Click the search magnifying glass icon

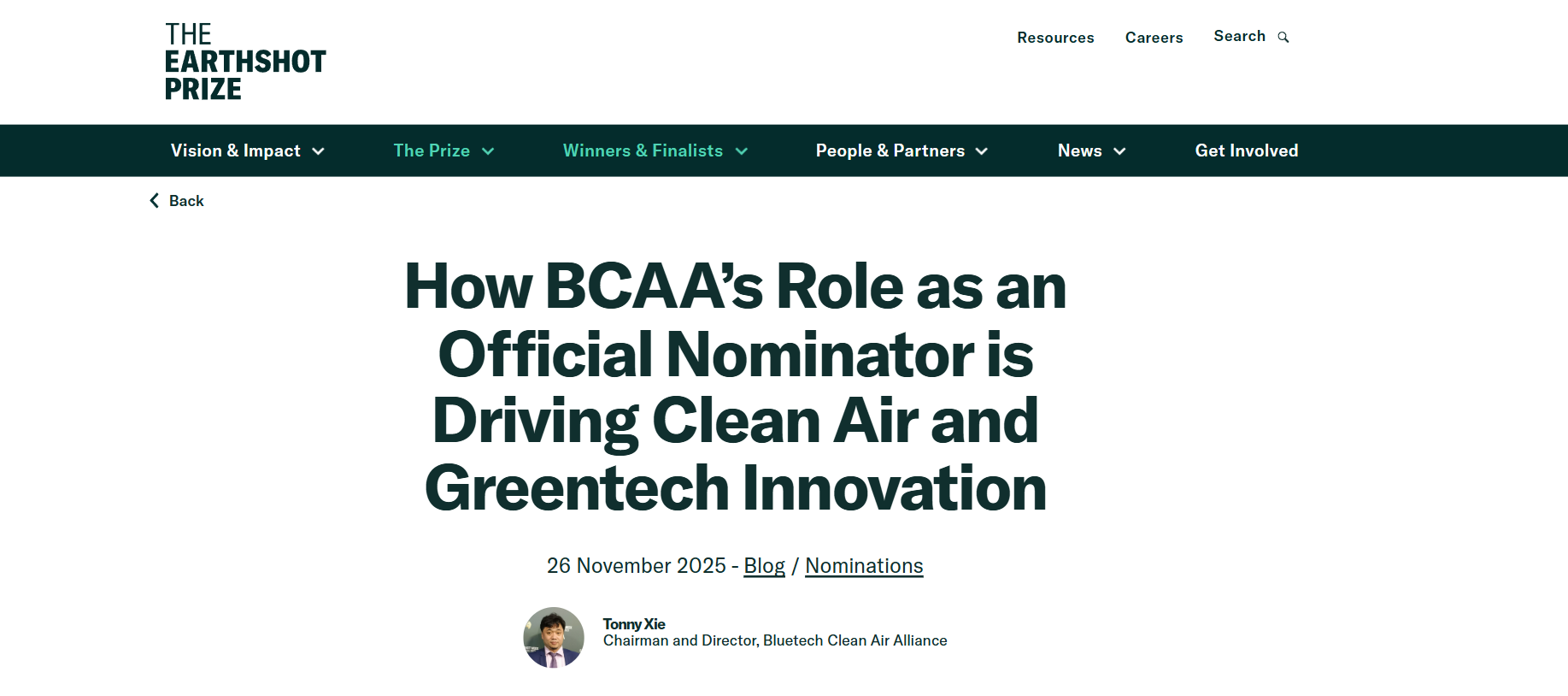click(x=1283, y=37)
